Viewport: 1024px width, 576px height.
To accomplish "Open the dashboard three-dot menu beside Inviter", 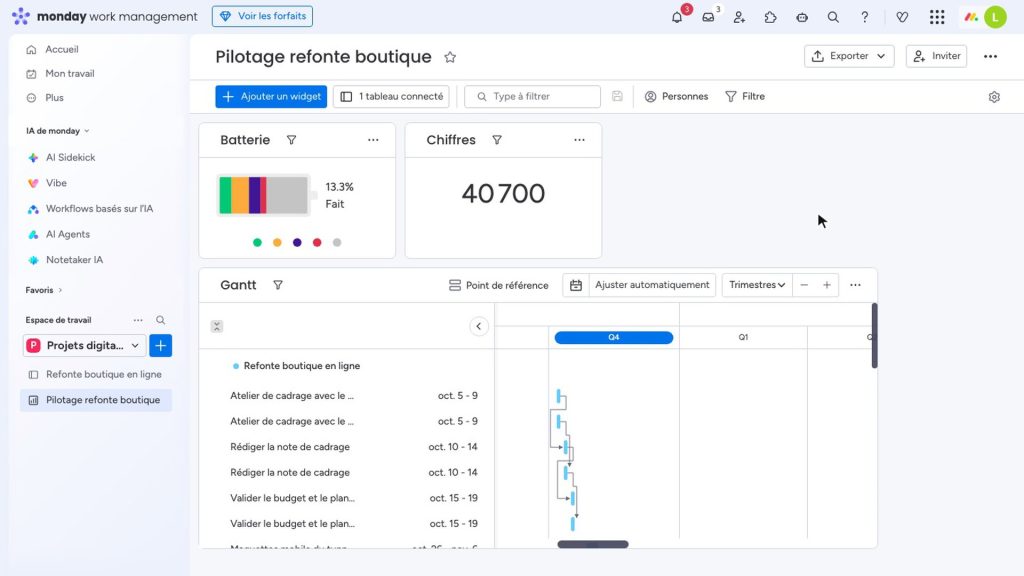I will point(991,56).
